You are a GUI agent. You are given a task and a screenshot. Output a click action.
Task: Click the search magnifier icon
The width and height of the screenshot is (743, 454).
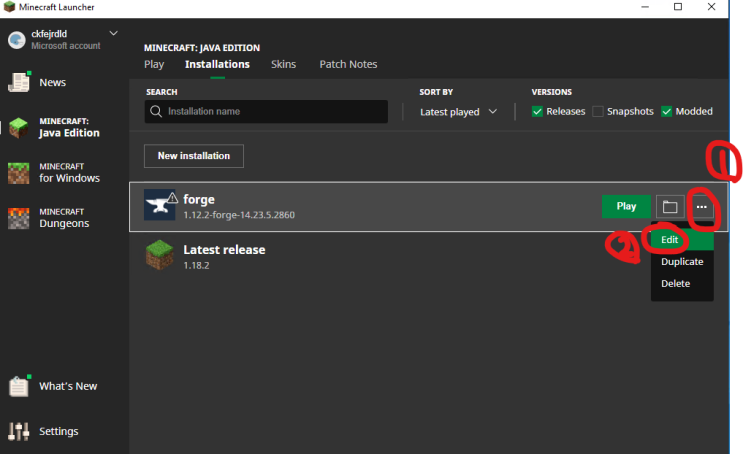[x=156, y=111]
